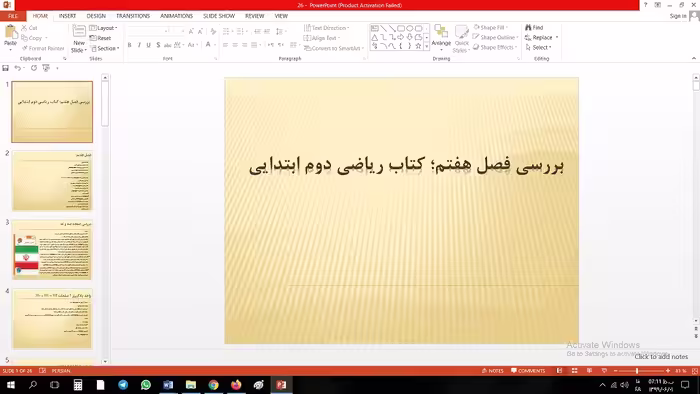Toggle Italic formatting

click(139, 45)
